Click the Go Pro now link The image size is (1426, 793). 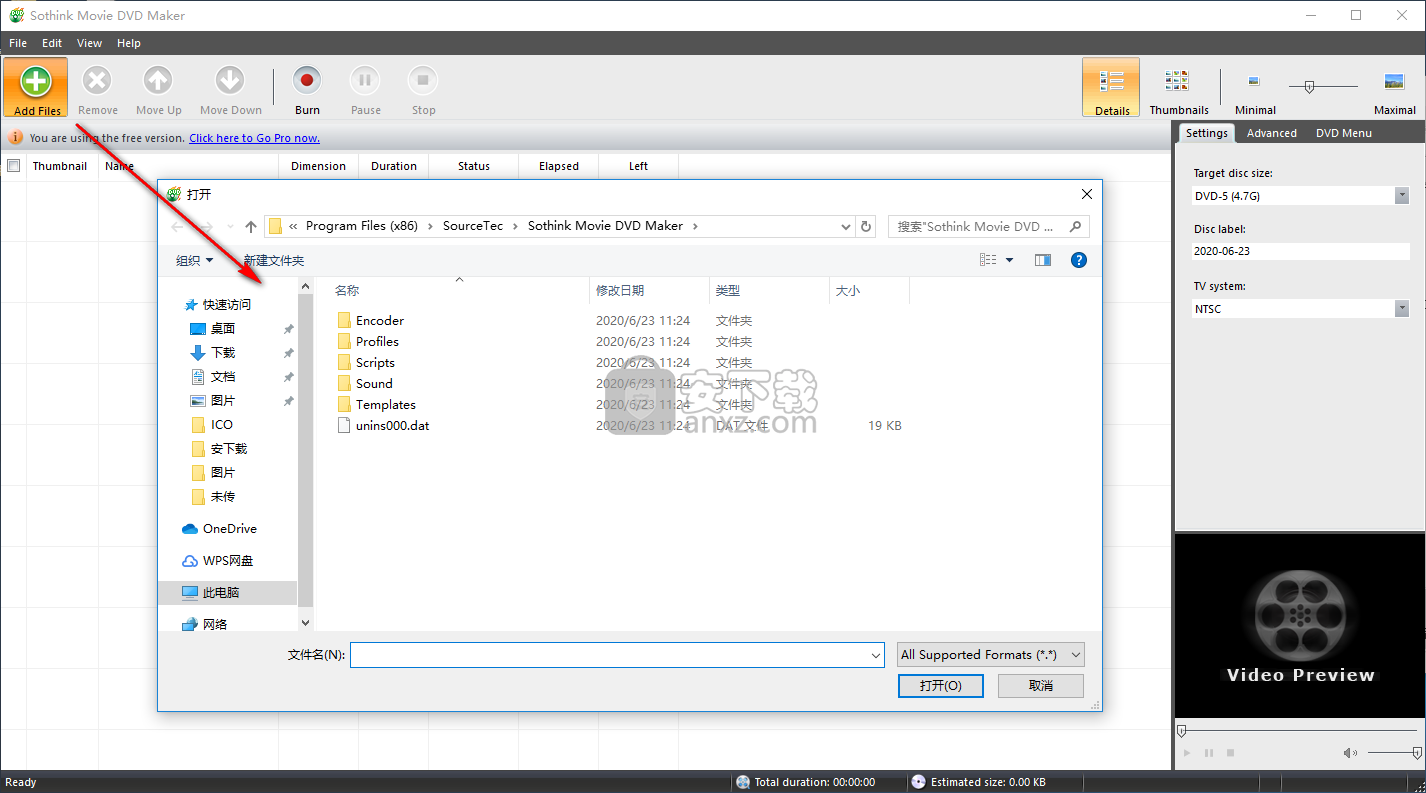point(254,138)
